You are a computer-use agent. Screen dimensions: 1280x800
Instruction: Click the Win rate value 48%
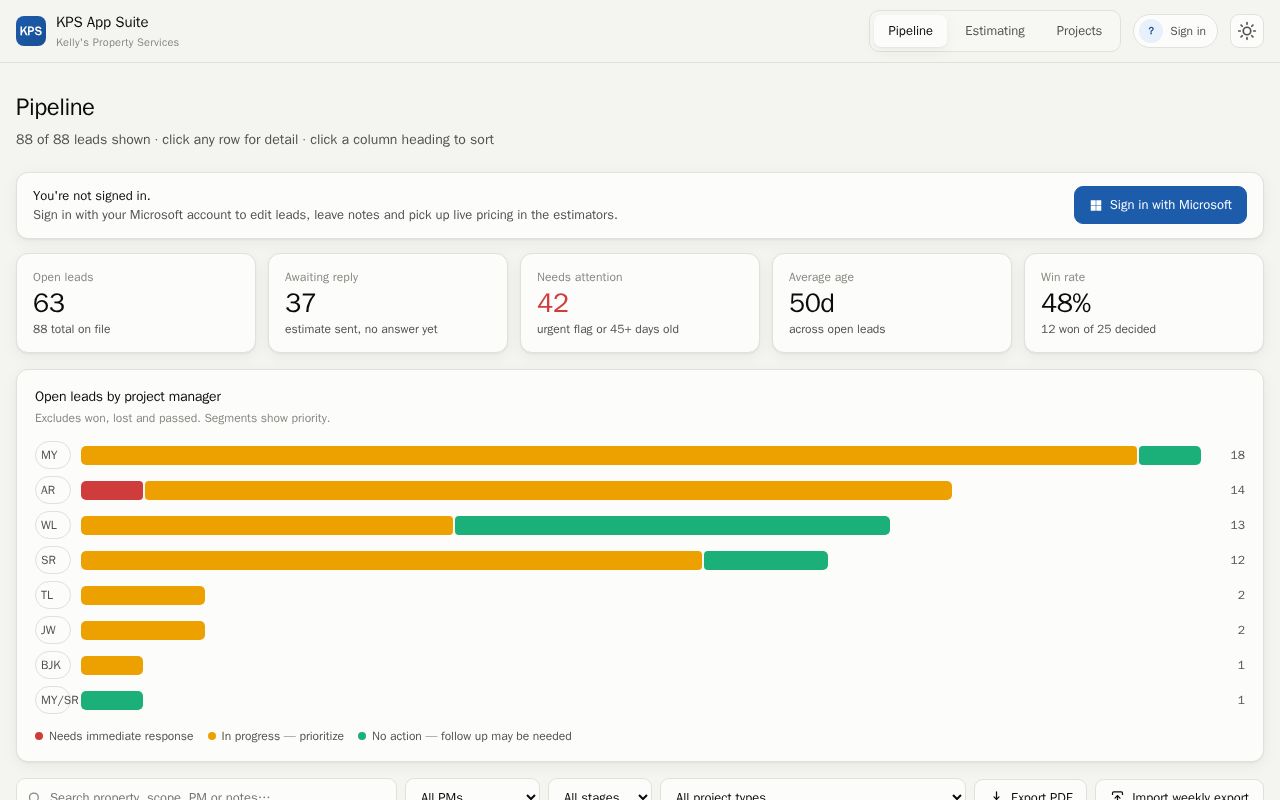click(1066, 303)
